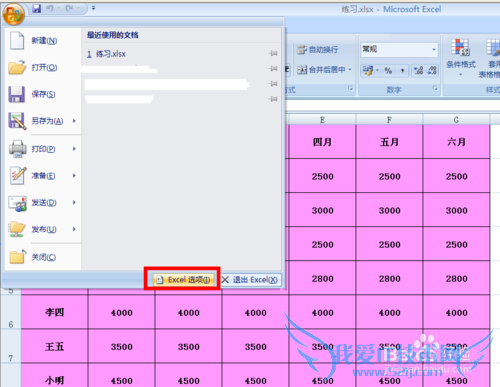Expand the 发布 submenu arrow

(74, 229)
